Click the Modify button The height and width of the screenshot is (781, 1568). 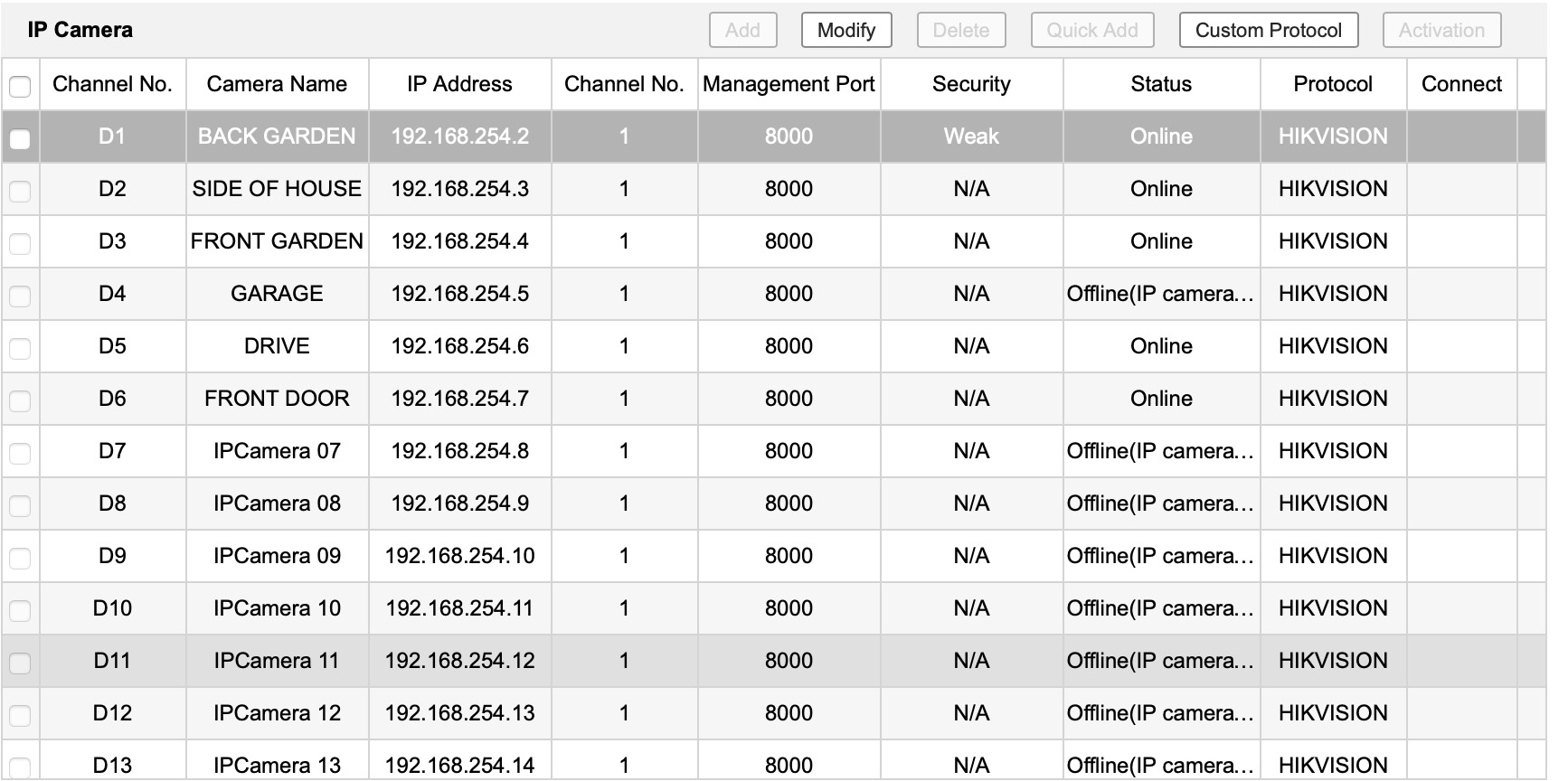tap(845, 30)
